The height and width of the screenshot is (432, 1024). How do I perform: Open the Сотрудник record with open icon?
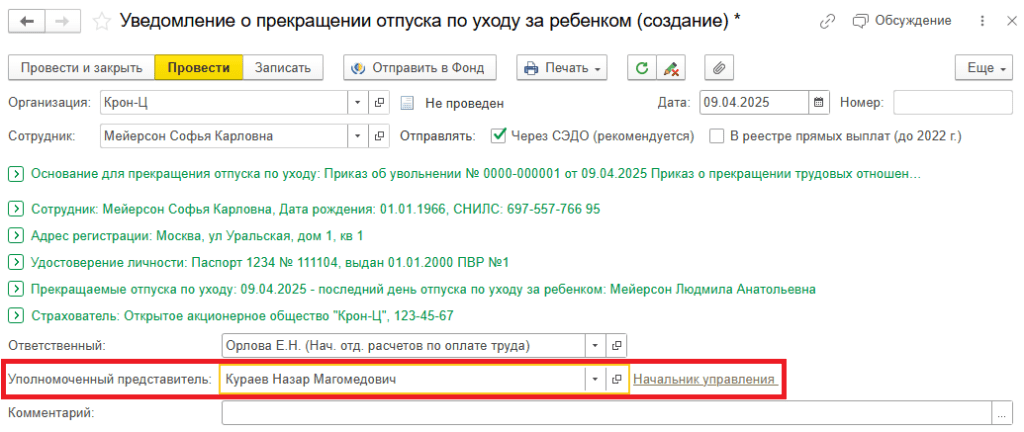(380, 135)
